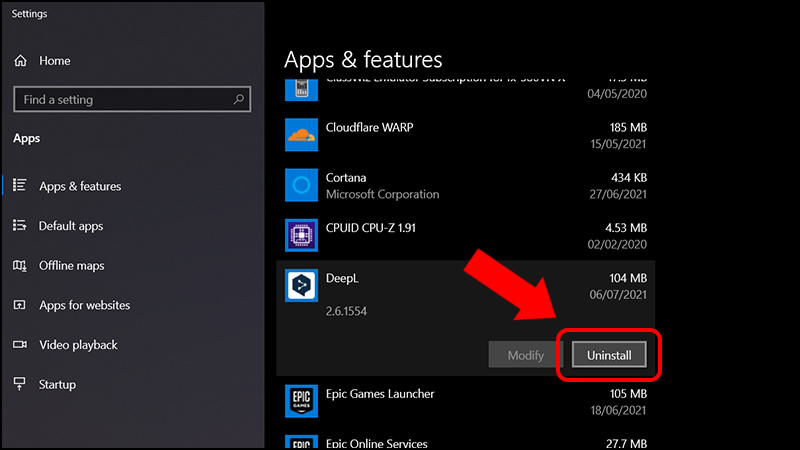Click the search magnifier icon
800x450 pixels.
point(239,100)
